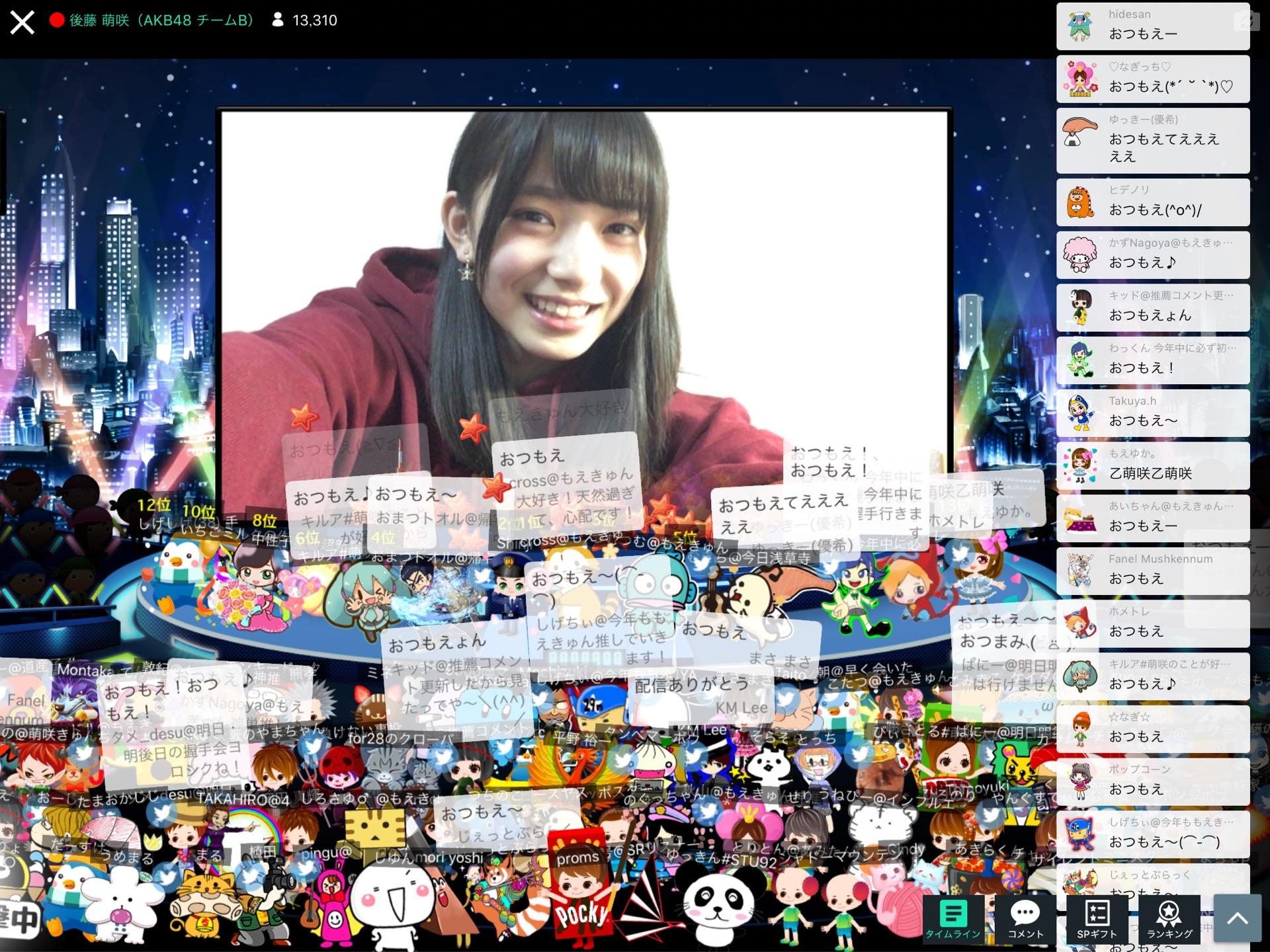1270x952 pixels.
Task: Close the live stream with X
Action: pos(22,22)
